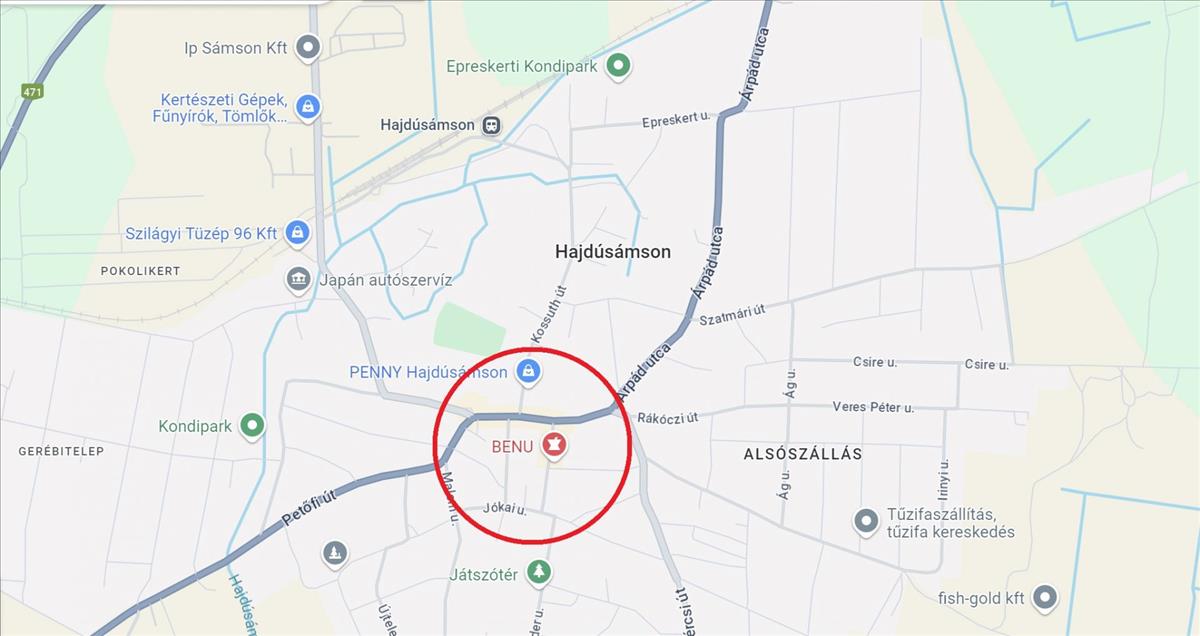Screen dimensions: 1200x636
Task: Open the Hajdúsámson train station icon
Action: [x=490, y=125]
